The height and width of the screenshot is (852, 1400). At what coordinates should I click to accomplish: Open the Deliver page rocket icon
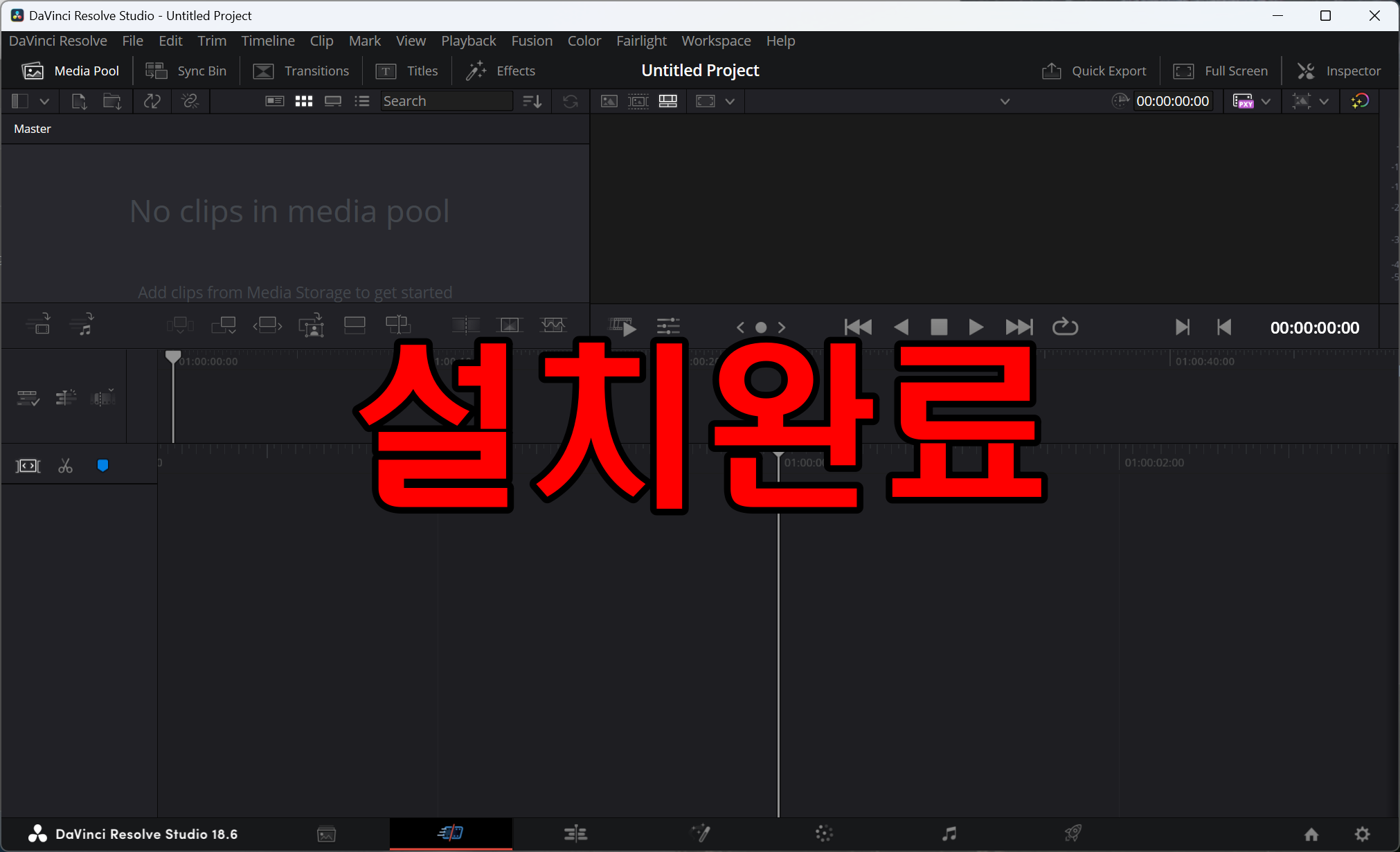[1073, 833]
